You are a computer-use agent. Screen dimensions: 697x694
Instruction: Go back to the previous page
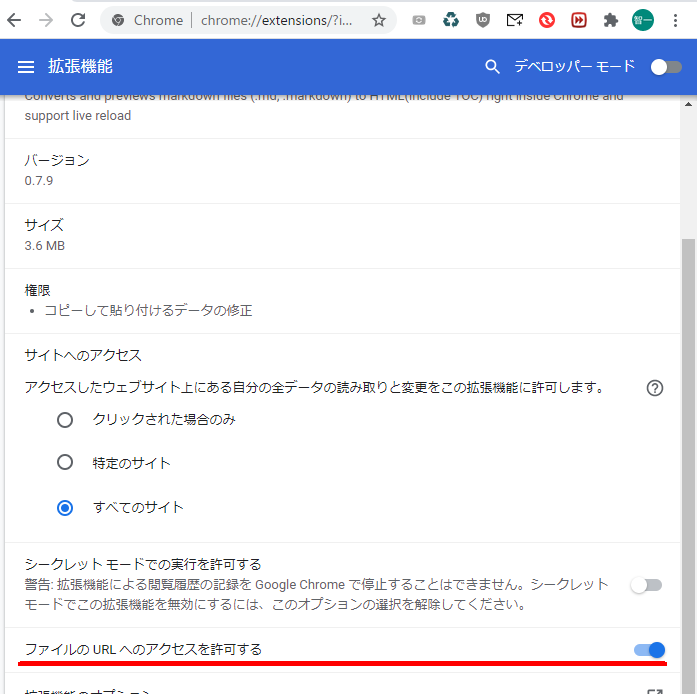pyautogui.click(x=14, y=20)
